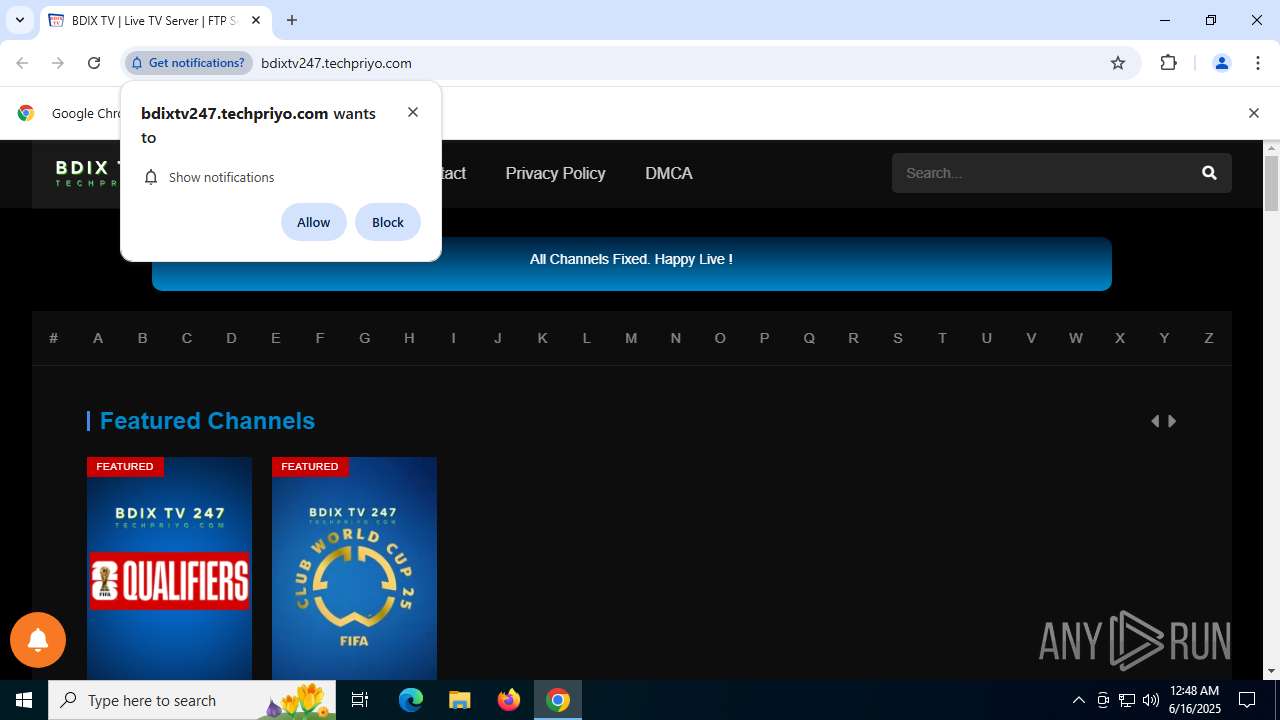The image size is (1280, 720).
Task: Click the search magnifier icon
Action: click(1209, 173)
